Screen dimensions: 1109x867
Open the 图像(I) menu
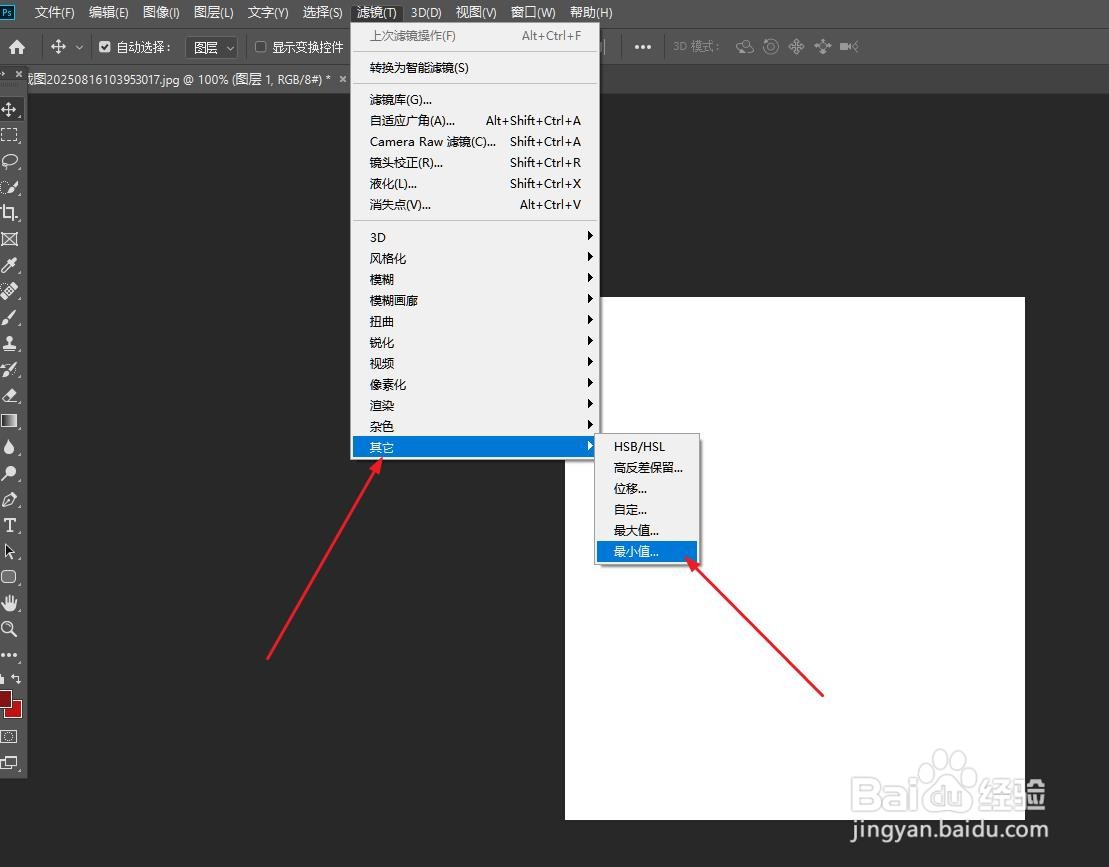point(161,13)
